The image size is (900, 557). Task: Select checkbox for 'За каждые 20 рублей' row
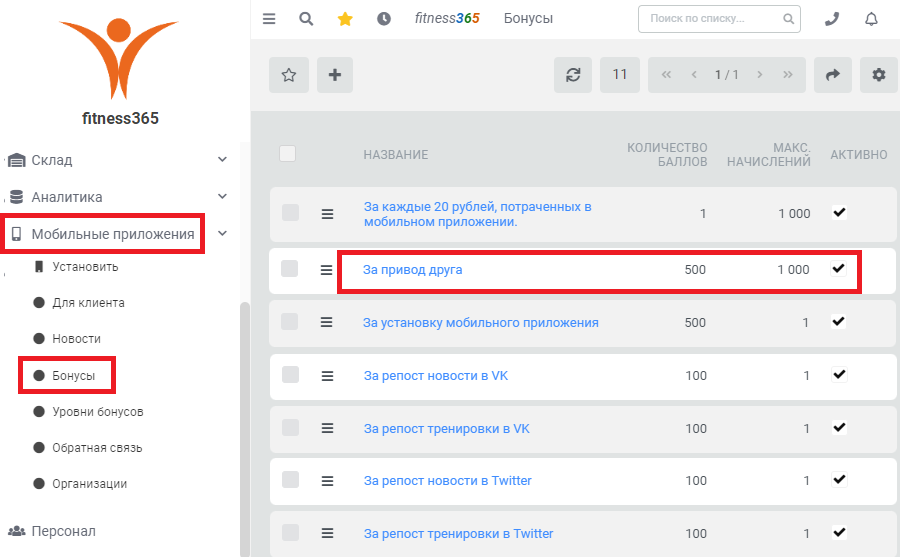290,212
